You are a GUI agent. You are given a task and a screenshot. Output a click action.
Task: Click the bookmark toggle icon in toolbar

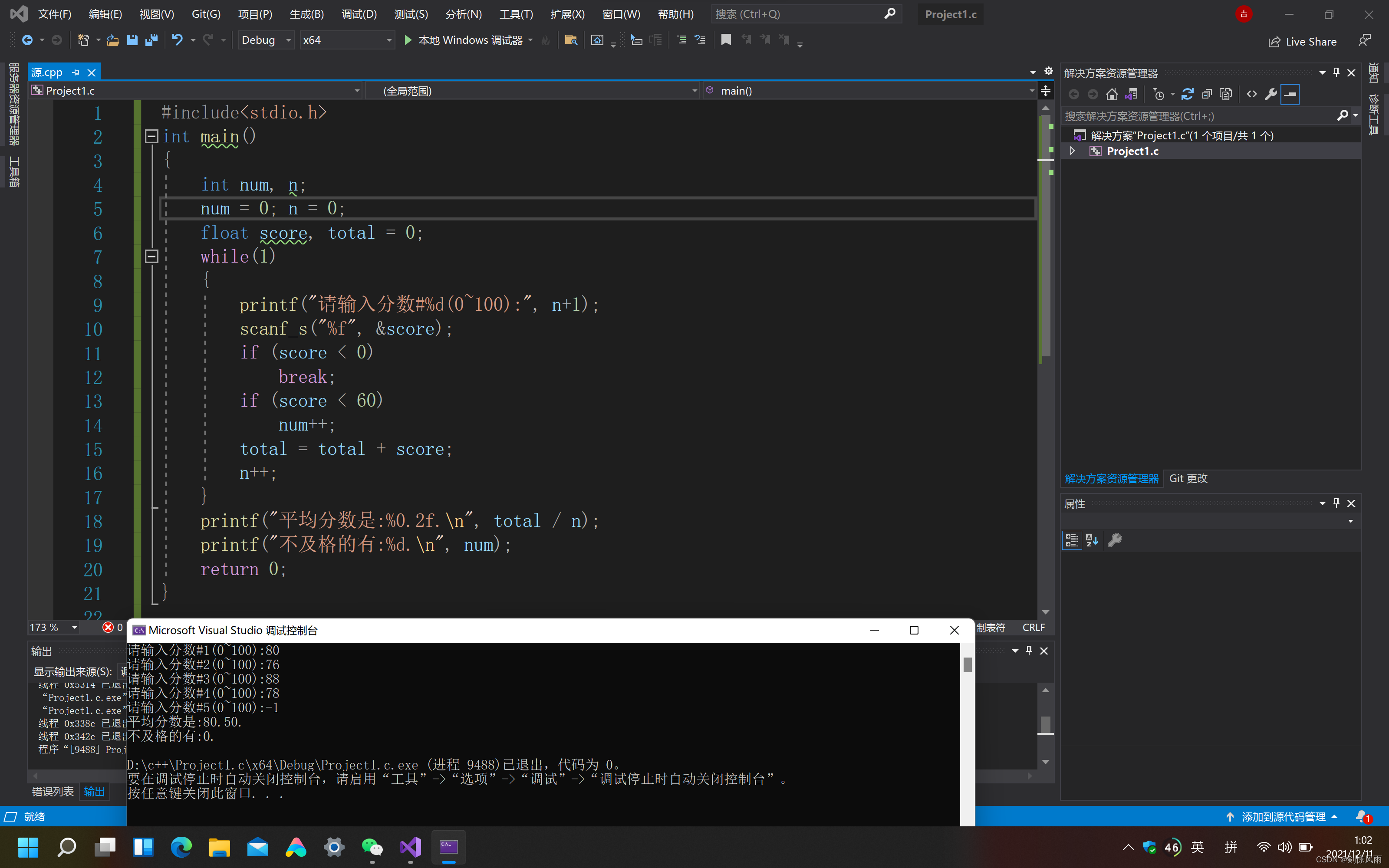[x=726, y=40]
